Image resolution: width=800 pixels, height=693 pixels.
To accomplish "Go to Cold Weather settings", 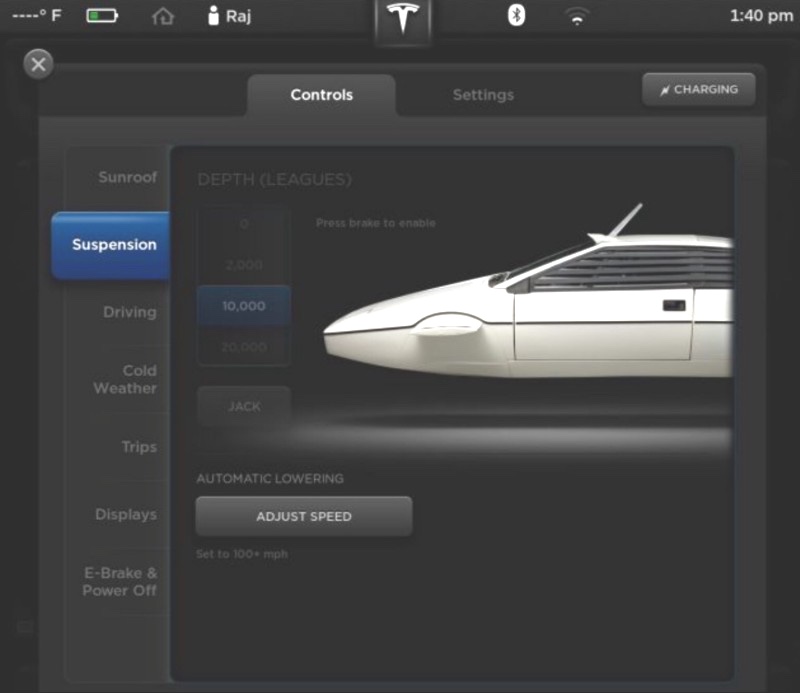I will [124, 380].
